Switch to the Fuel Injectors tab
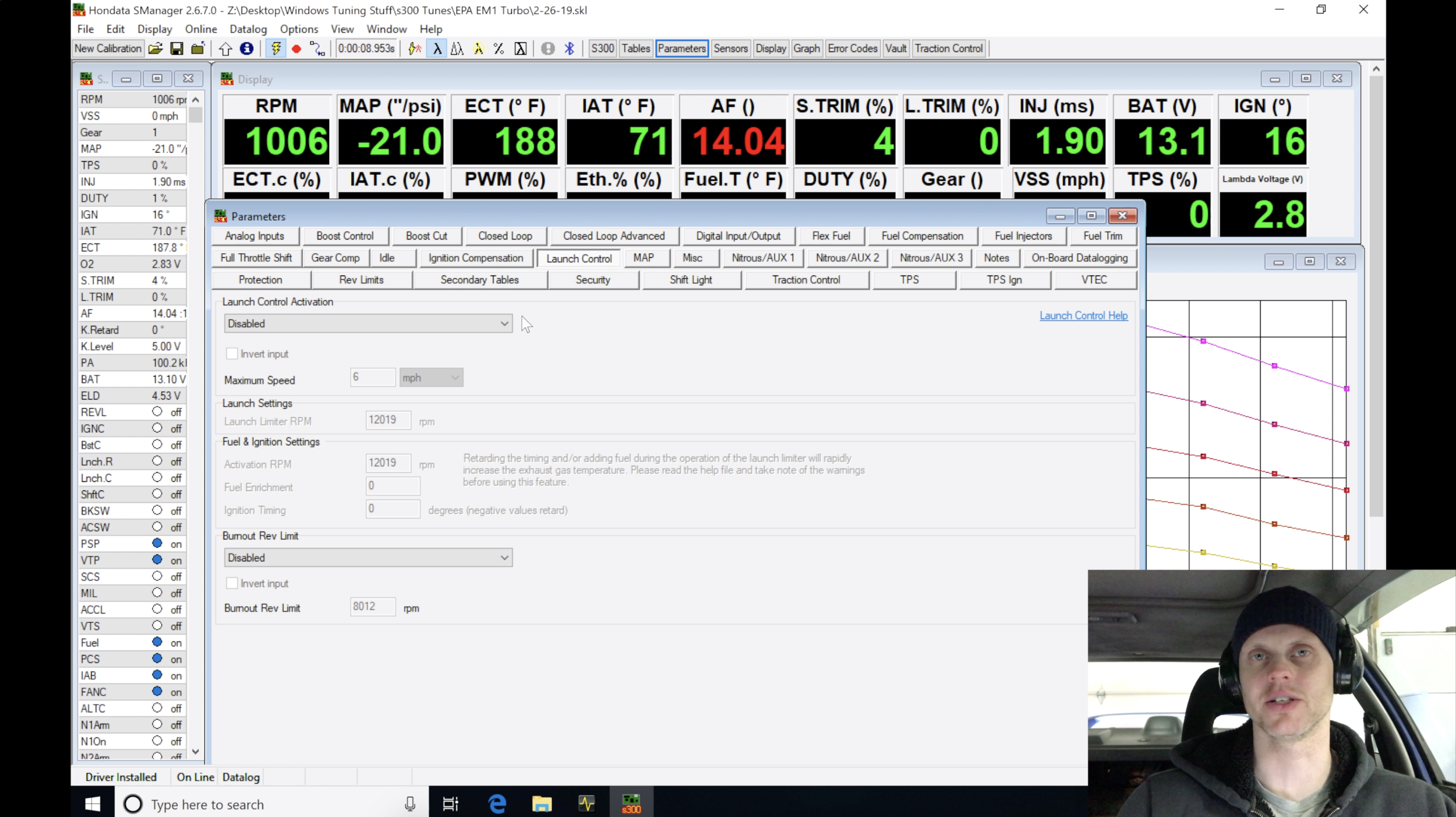Viewport: 1456px width, 817px height. [1023, 236]
